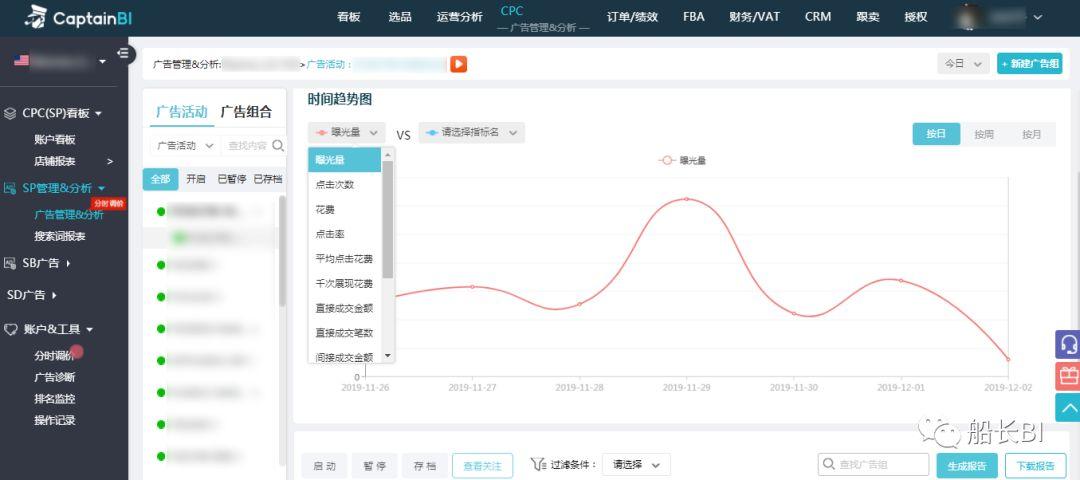Select the 已存档 status filter
Image resolution: width=1080 pixels, height=480 pixels.
tap(268, 179)
